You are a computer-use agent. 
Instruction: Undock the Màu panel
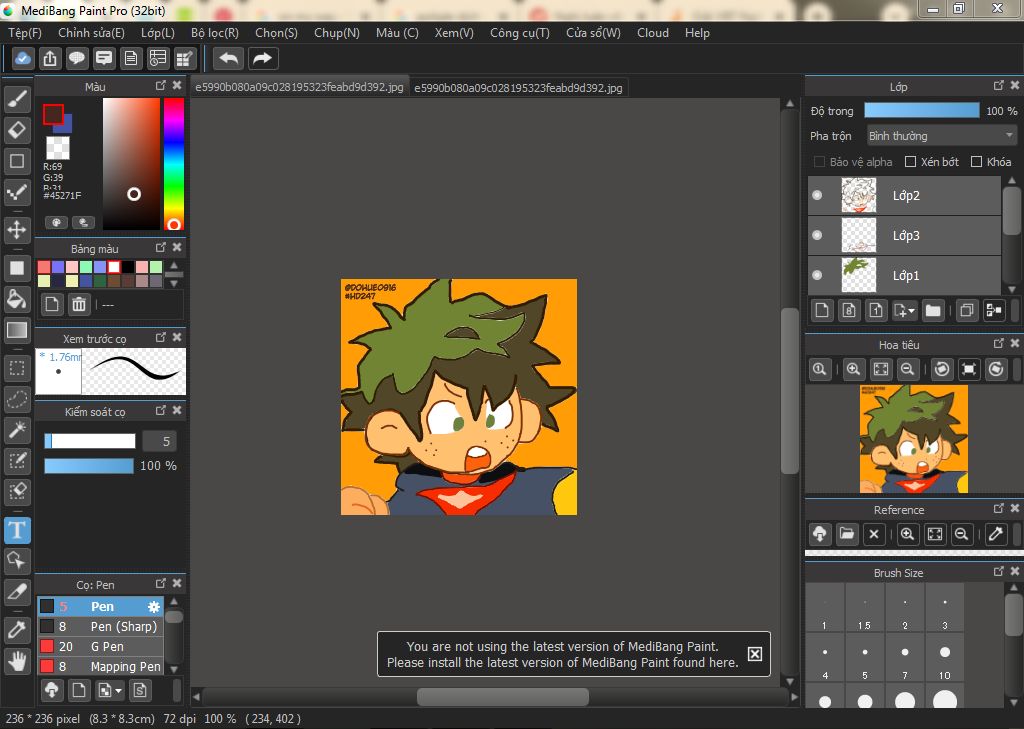[x=161, y=86]
